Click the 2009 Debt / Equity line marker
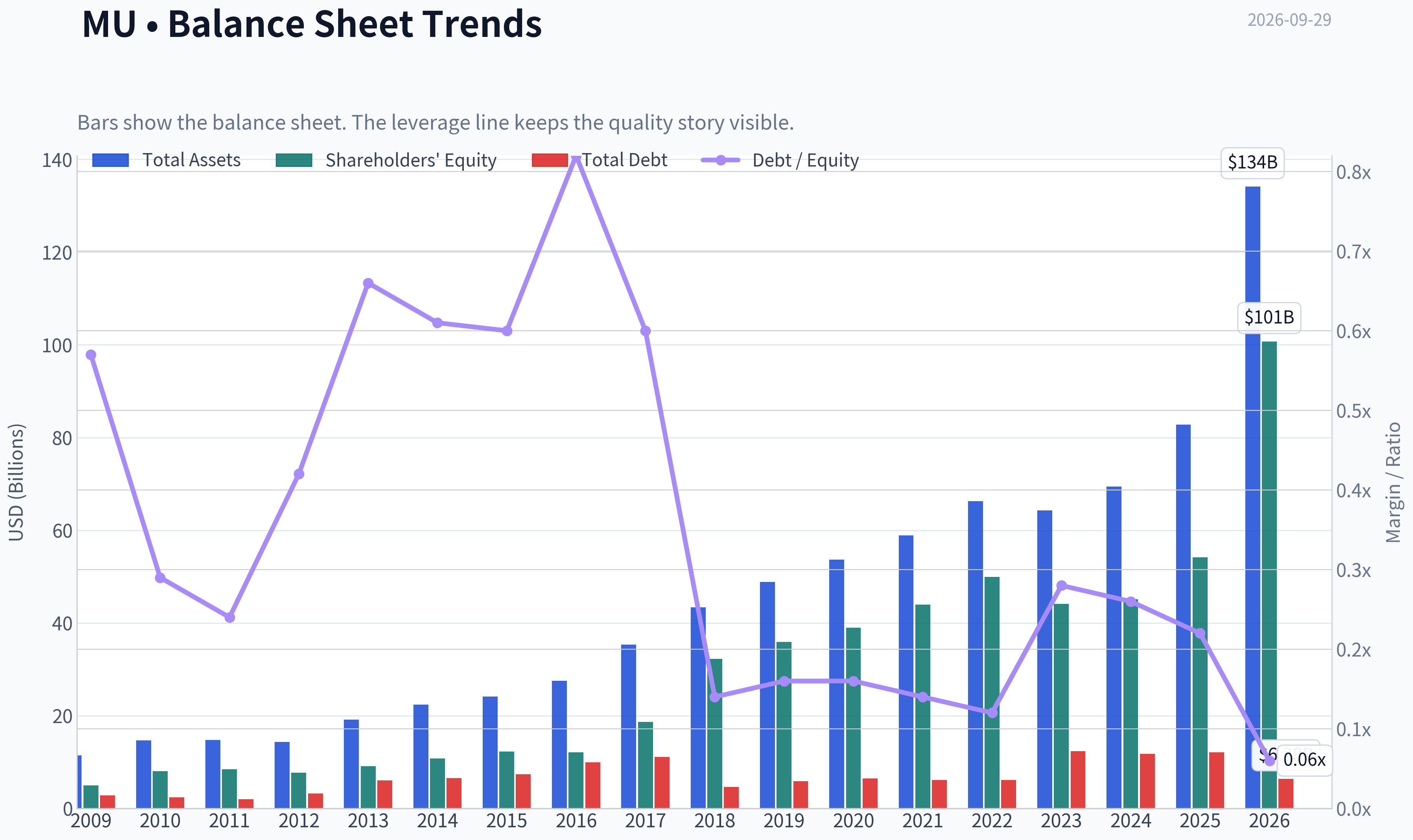The width and height of the screenshot is (1413, 840). (x=91, y=355)
